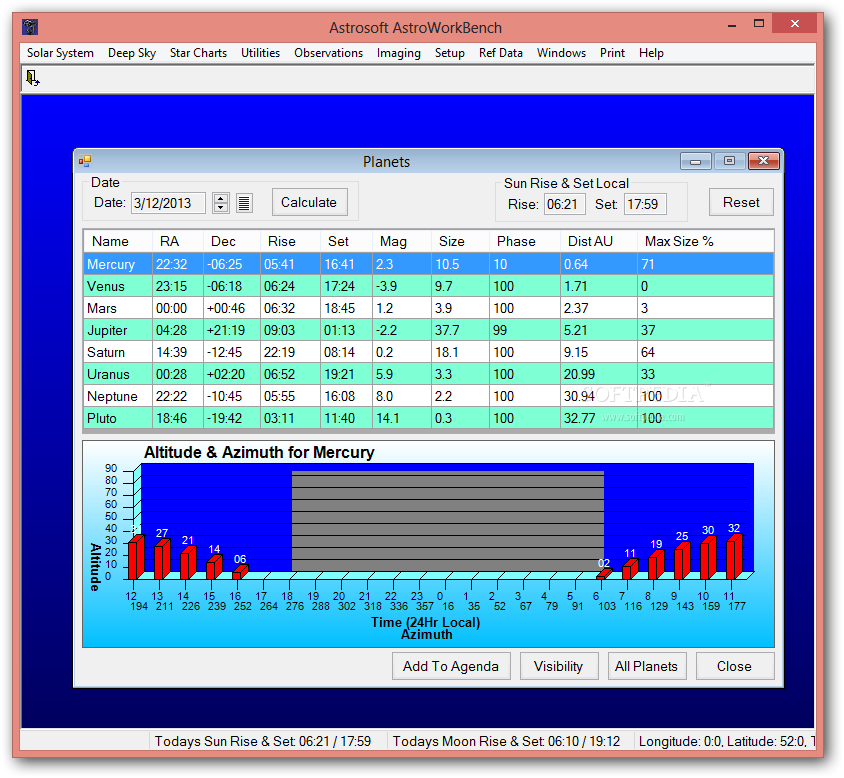Click the Max Size % column header
Screen dimensions: 844x778
705,241
